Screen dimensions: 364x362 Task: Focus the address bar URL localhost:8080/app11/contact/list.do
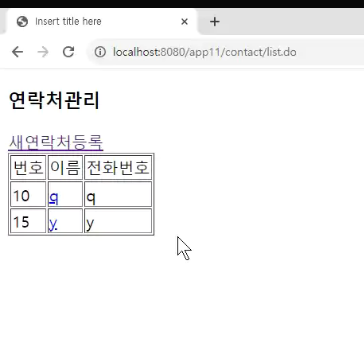click(x=205, y=52)
